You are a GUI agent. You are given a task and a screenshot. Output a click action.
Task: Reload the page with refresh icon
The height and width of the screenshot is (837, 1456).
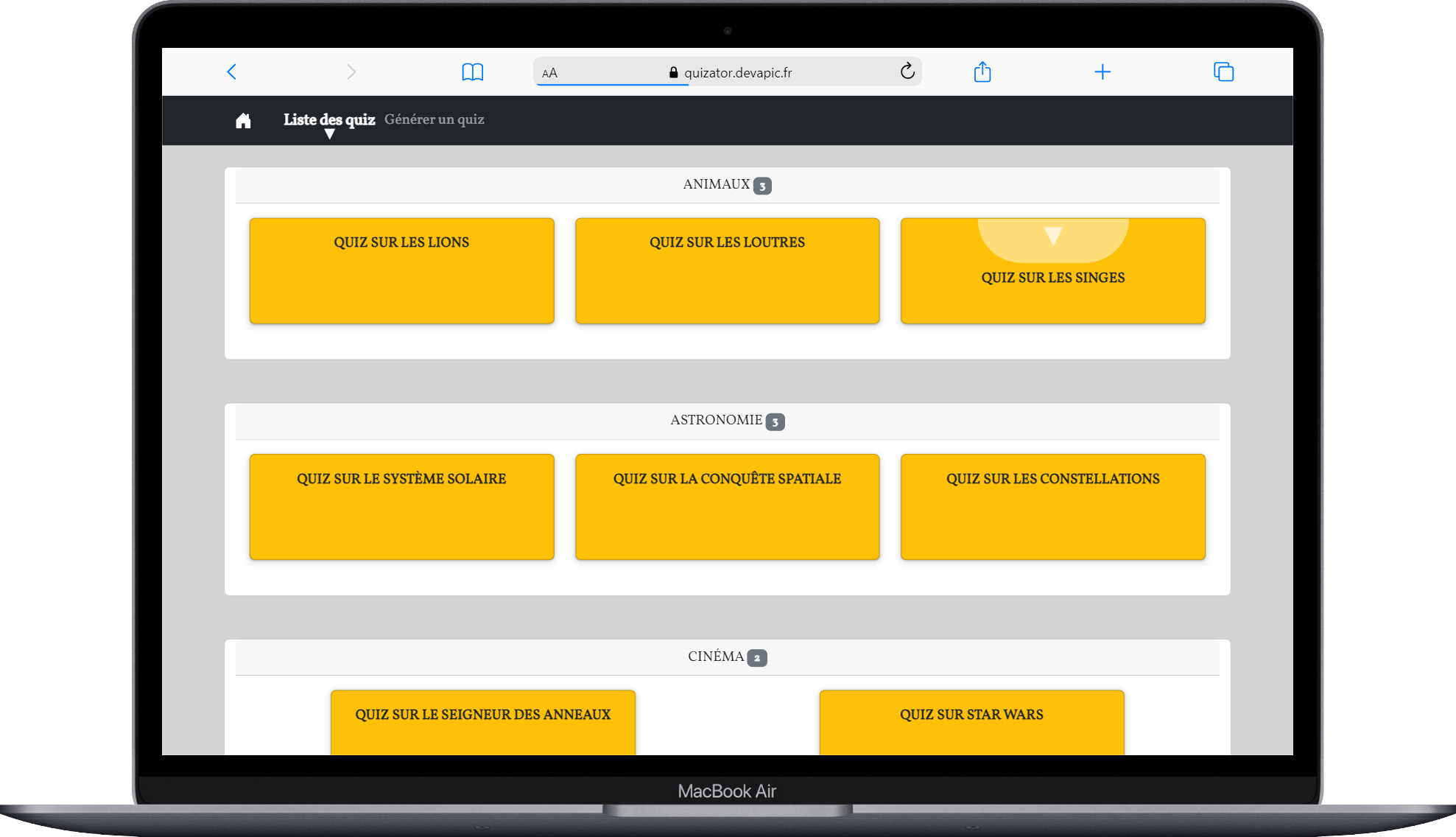907,71
